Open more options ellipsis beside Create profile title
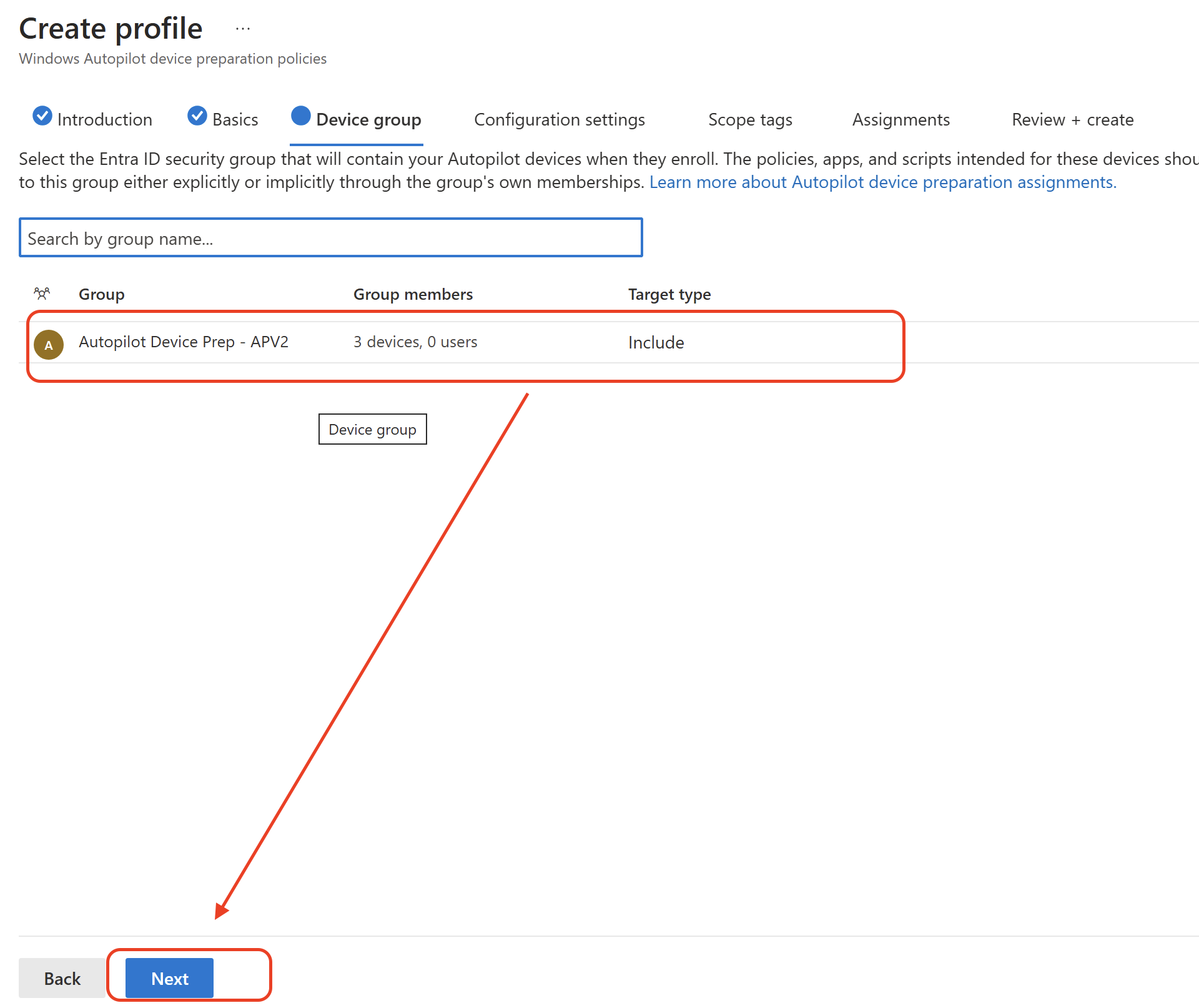Viewport: 1199px width, 1008px height. 242,27
